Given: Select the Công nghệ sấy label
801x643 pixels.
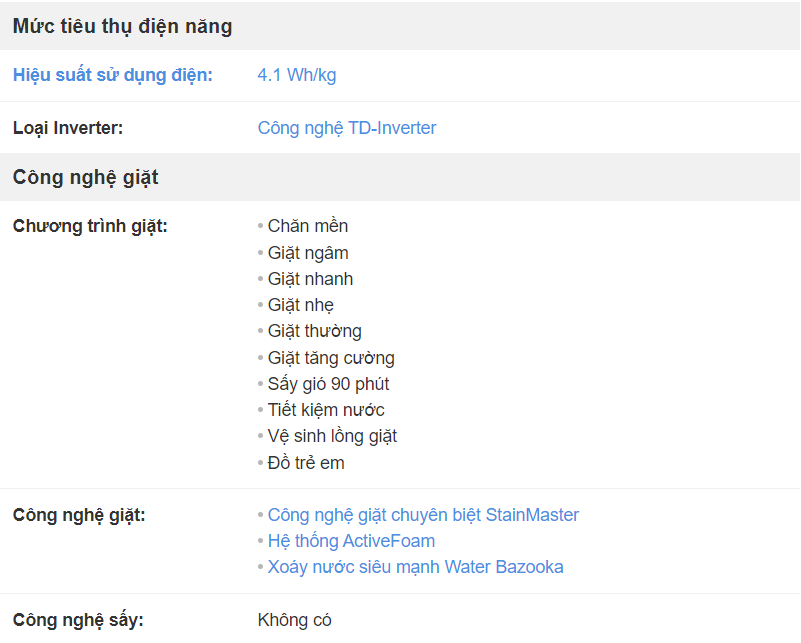Looking at the screenshot, I should click(x=78, y=620).
